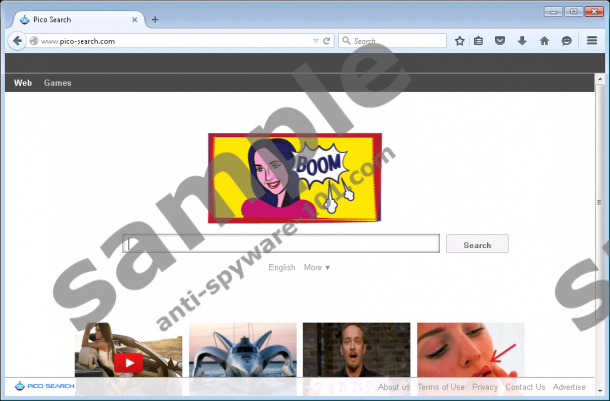Click the Pico Search main search field
Viewport: 610px width, 401px height.
click(281, 244)
